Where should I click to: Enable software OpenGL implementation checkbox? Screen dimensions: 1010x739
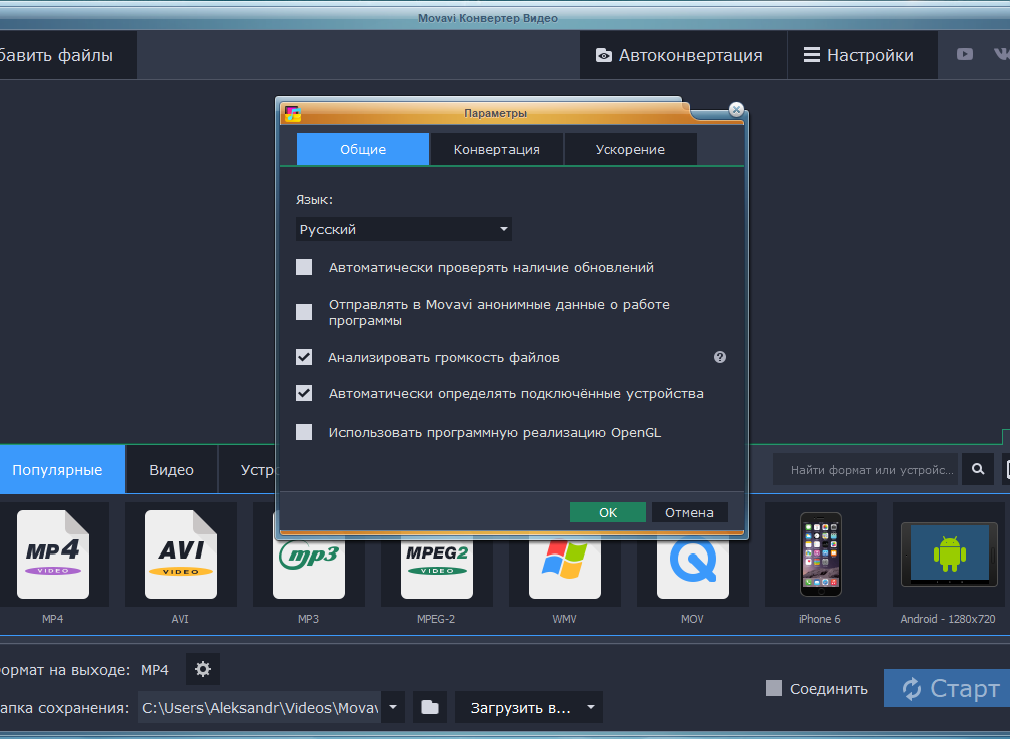pos(304,432)
